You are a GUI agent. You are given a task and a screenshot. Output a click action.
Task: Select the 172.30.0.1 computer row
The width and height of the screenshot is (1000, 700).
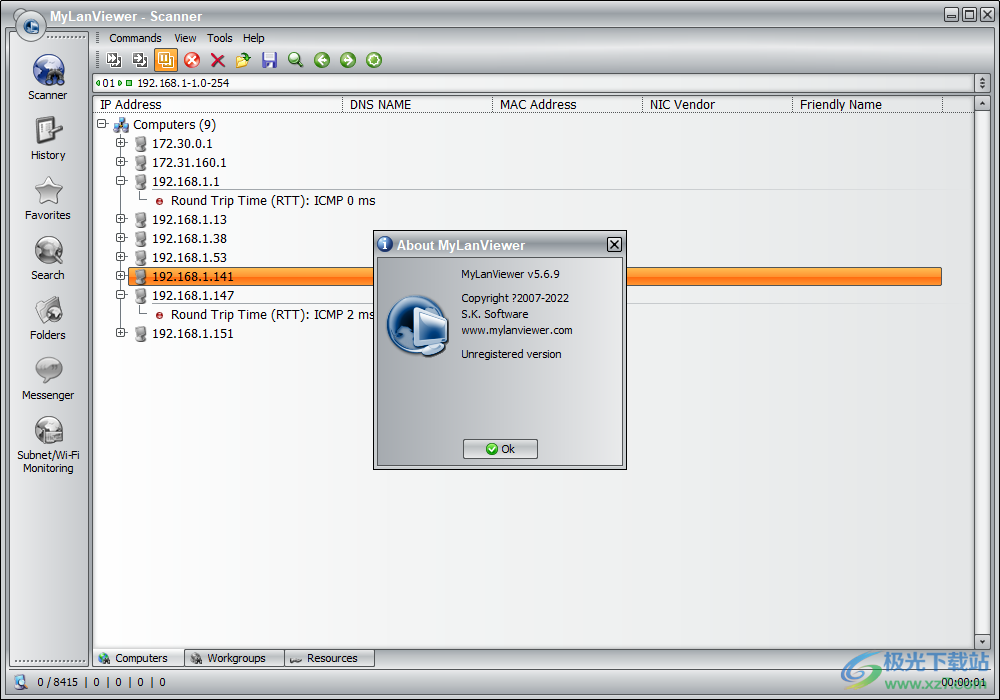click(182, 143)
